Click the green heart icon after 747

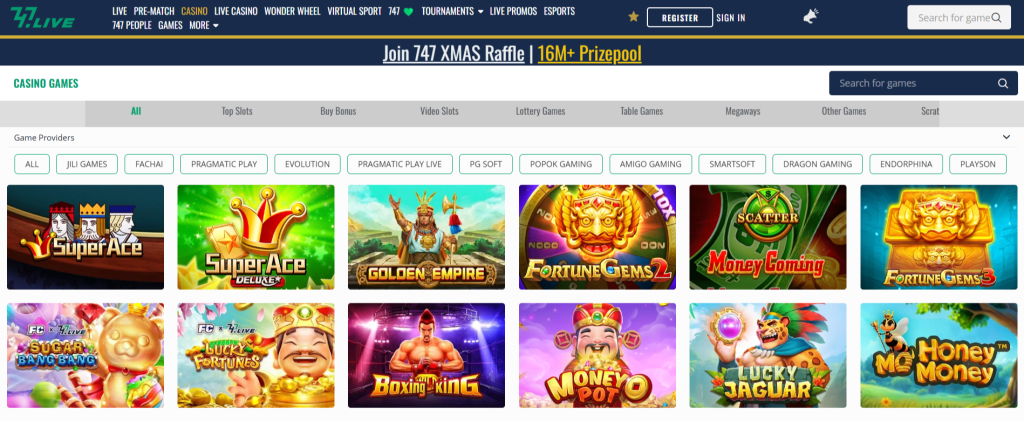[409, 11]
